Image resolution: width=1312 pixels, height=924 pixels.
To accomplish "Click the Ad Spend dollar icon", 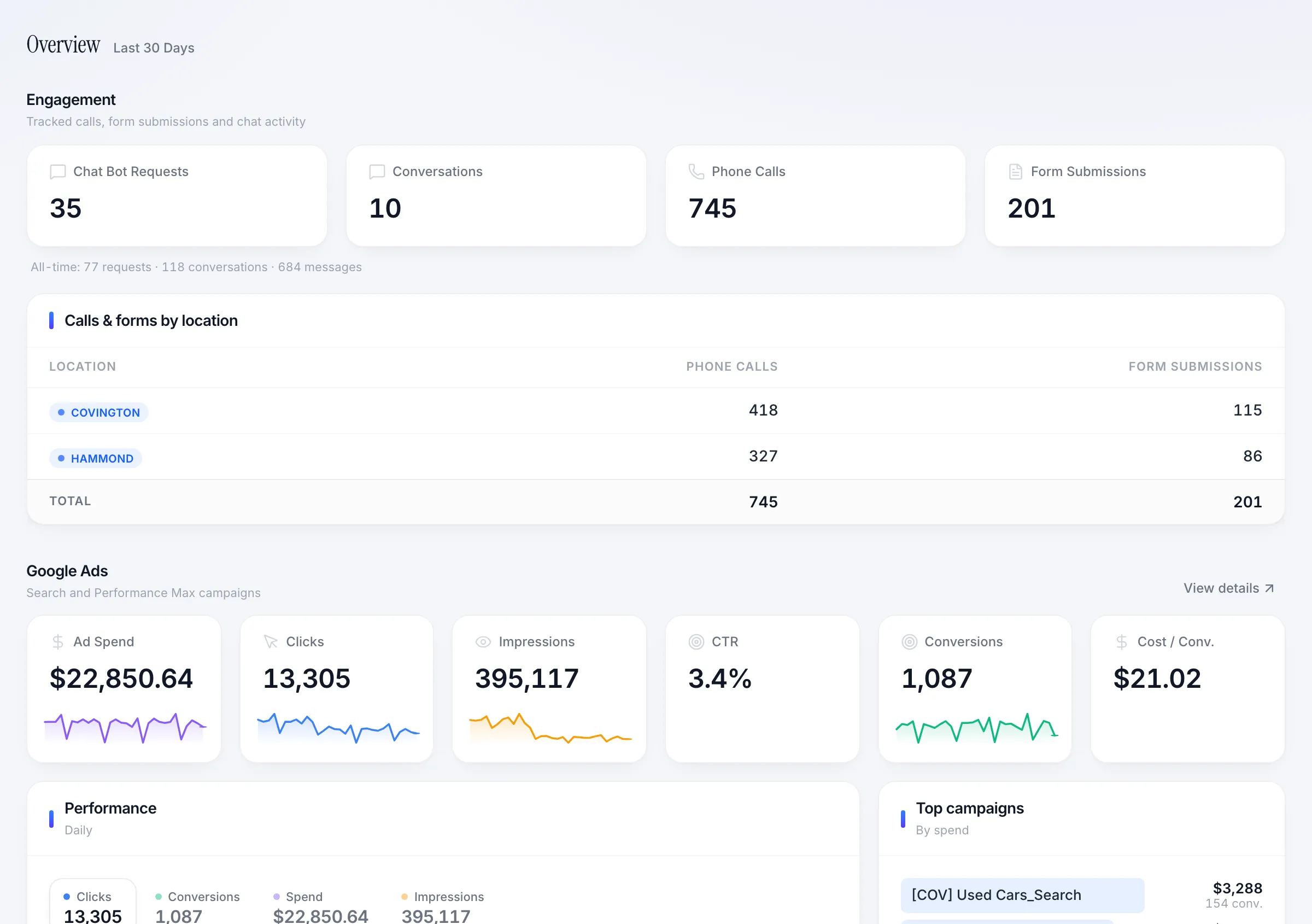I will [58, 642].
